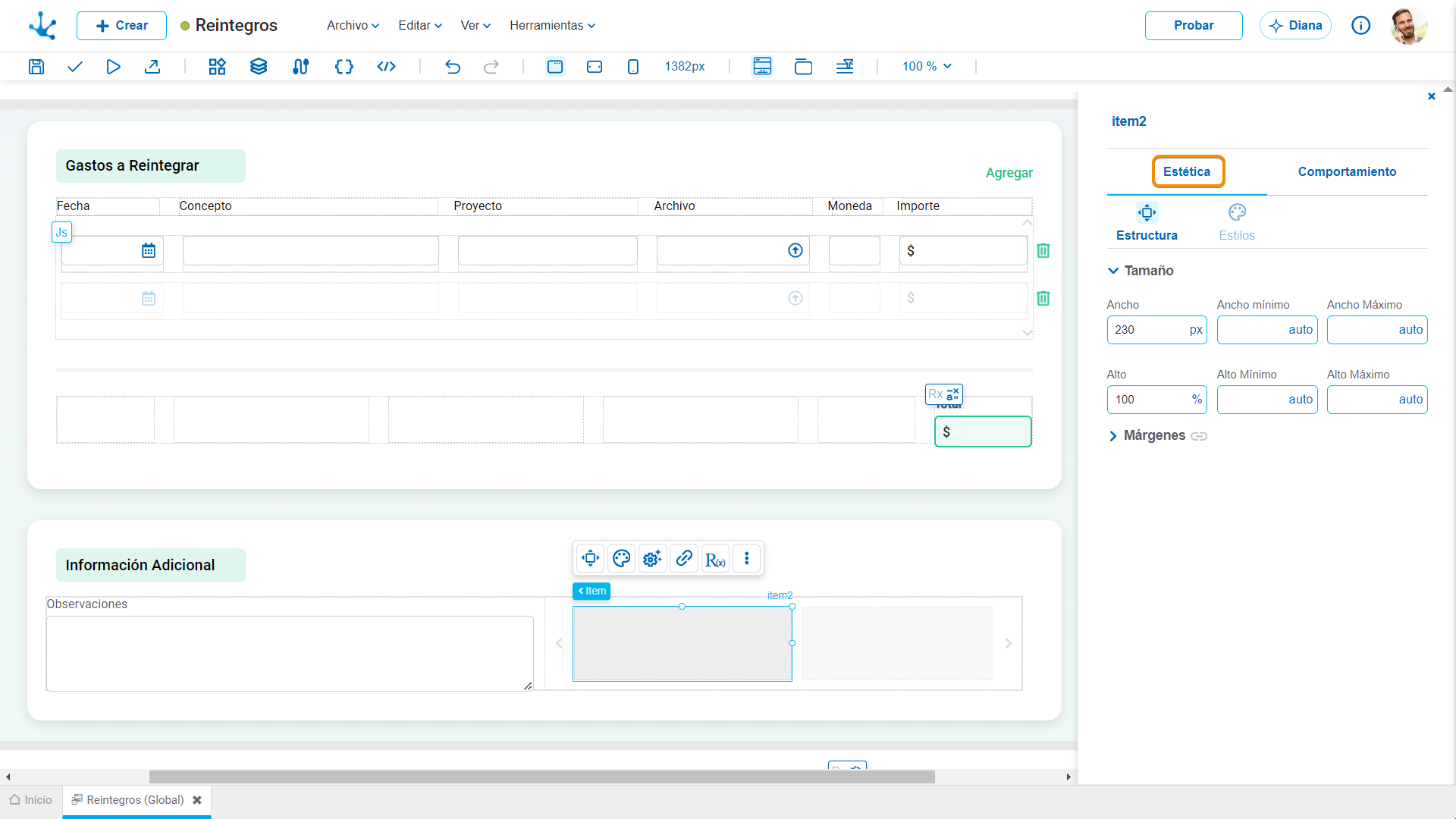Viewport: 1456px width, 819px height.
Task: Click the horizontal scrollbar at canvas bottom
Action: click(x=542, y=777)
